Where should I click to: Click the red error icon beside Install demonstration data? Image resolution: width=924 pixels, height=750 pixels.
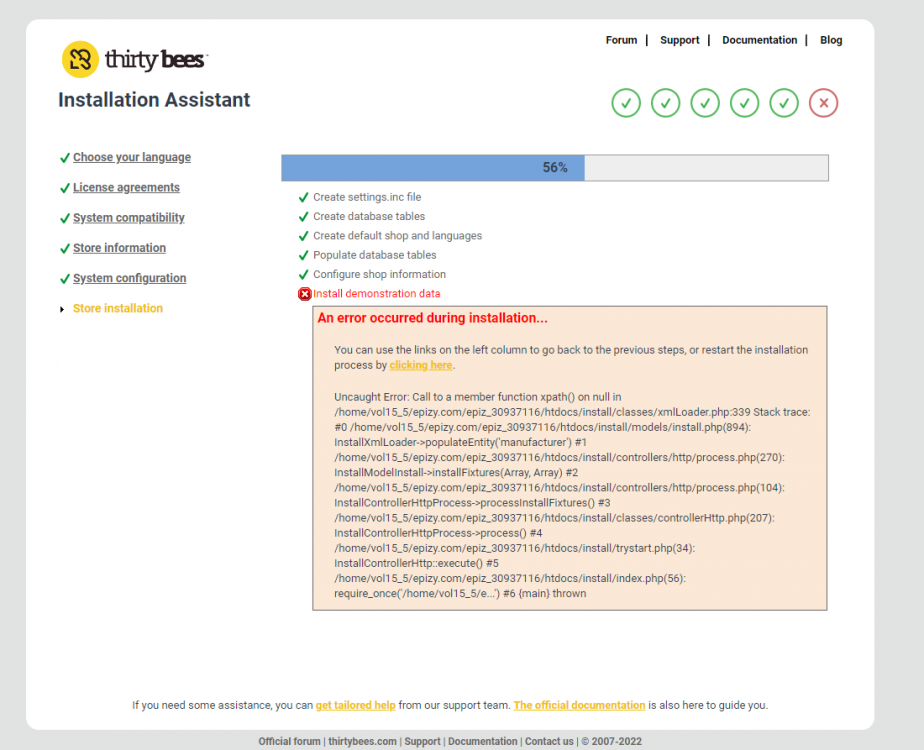[305, 294]
